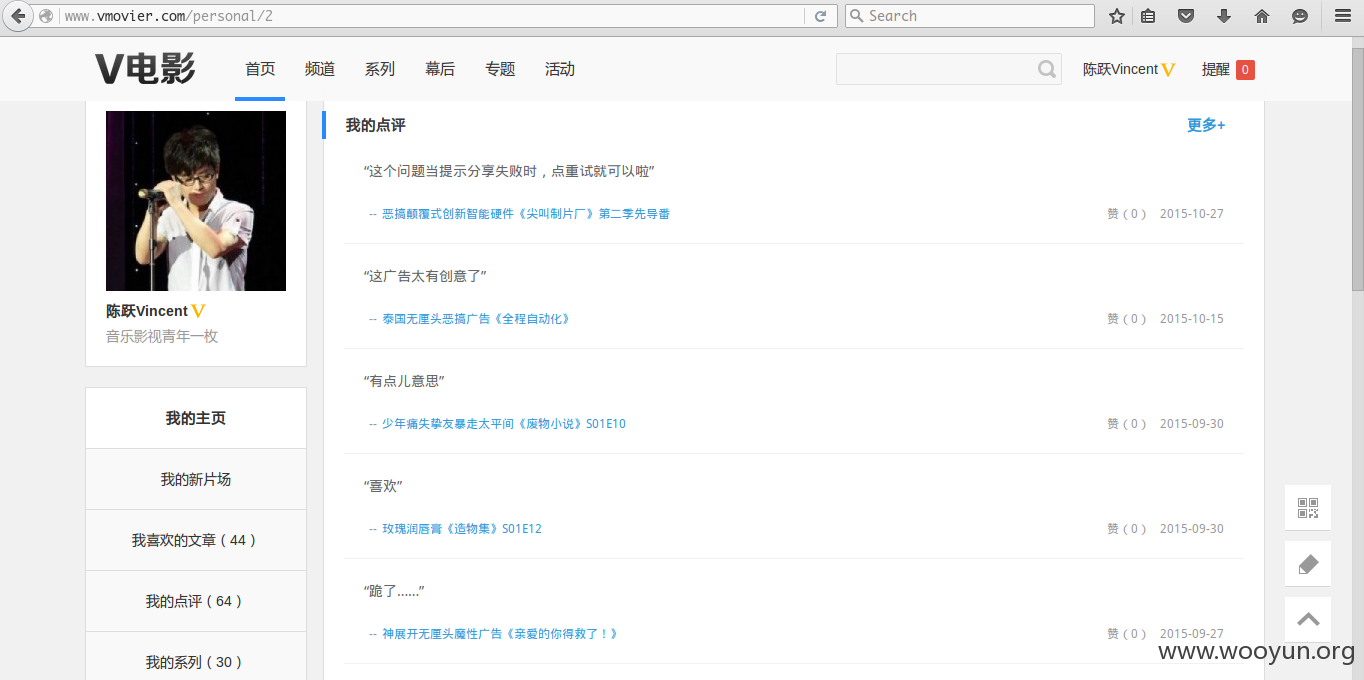Jump to top with the up-chevron icon
This screenshot has width=1364, height=680.
coord(1308,620)
